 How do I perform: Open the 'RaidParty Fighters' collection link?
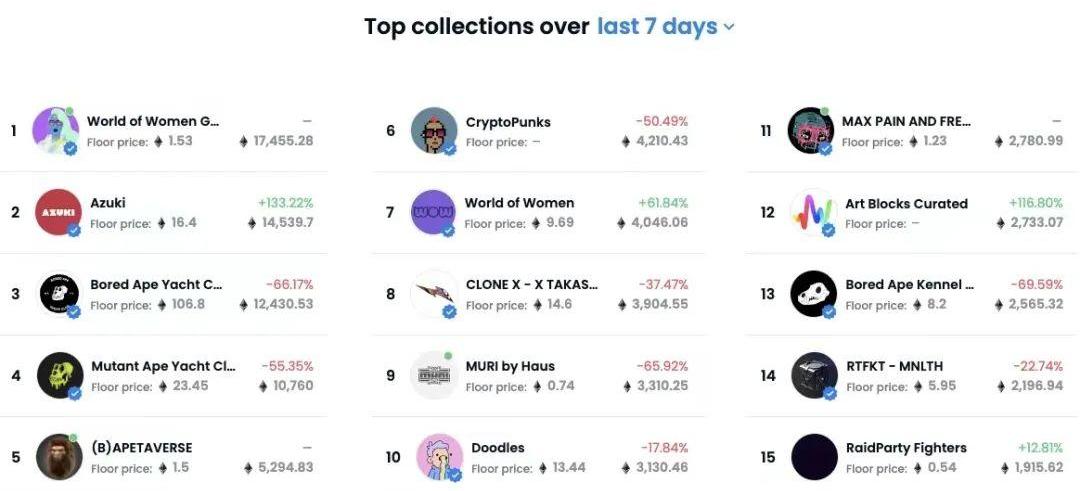[906, 448]
